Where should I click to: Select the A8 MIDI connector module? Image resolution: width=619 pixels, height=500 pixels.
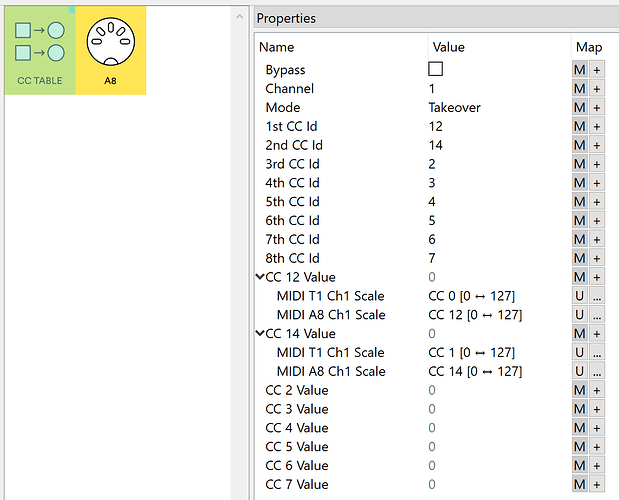[x=111, y=50]
